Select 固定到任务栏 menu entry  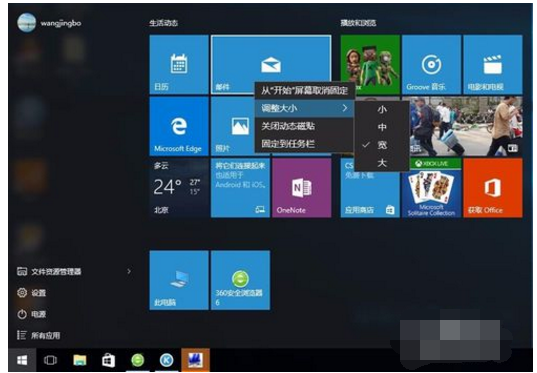(x=304, y=144)
